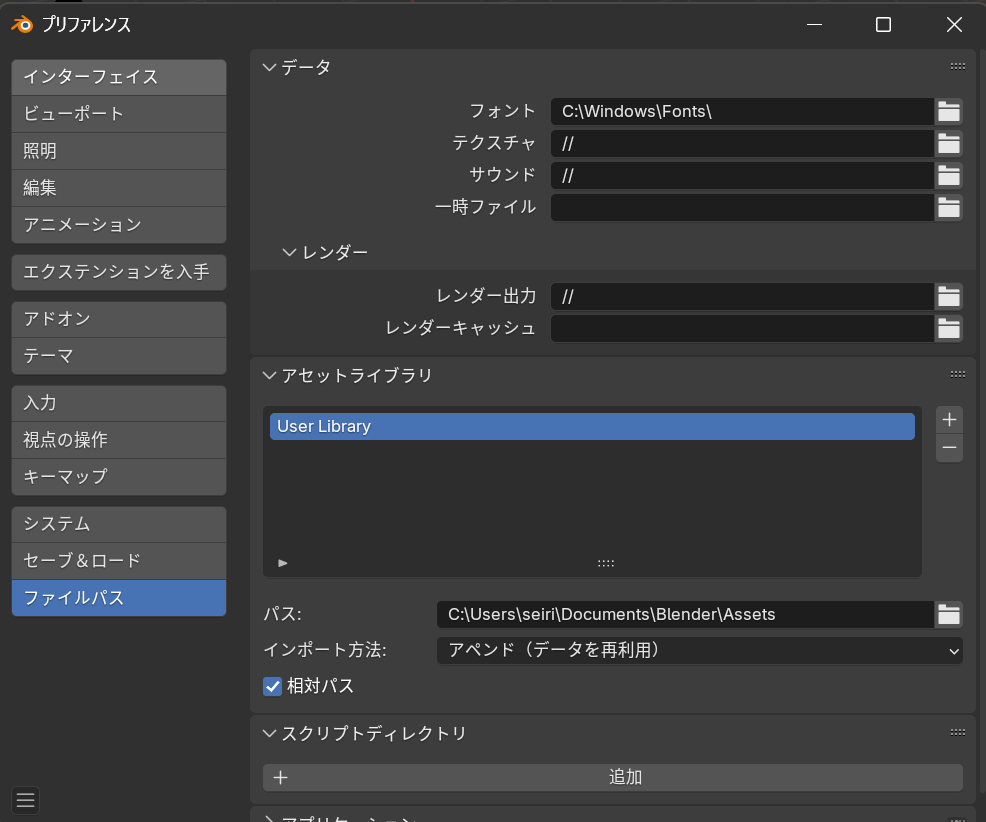Close the プリファレンス window
Screen dimensions: 986x822
pos(954,25)
